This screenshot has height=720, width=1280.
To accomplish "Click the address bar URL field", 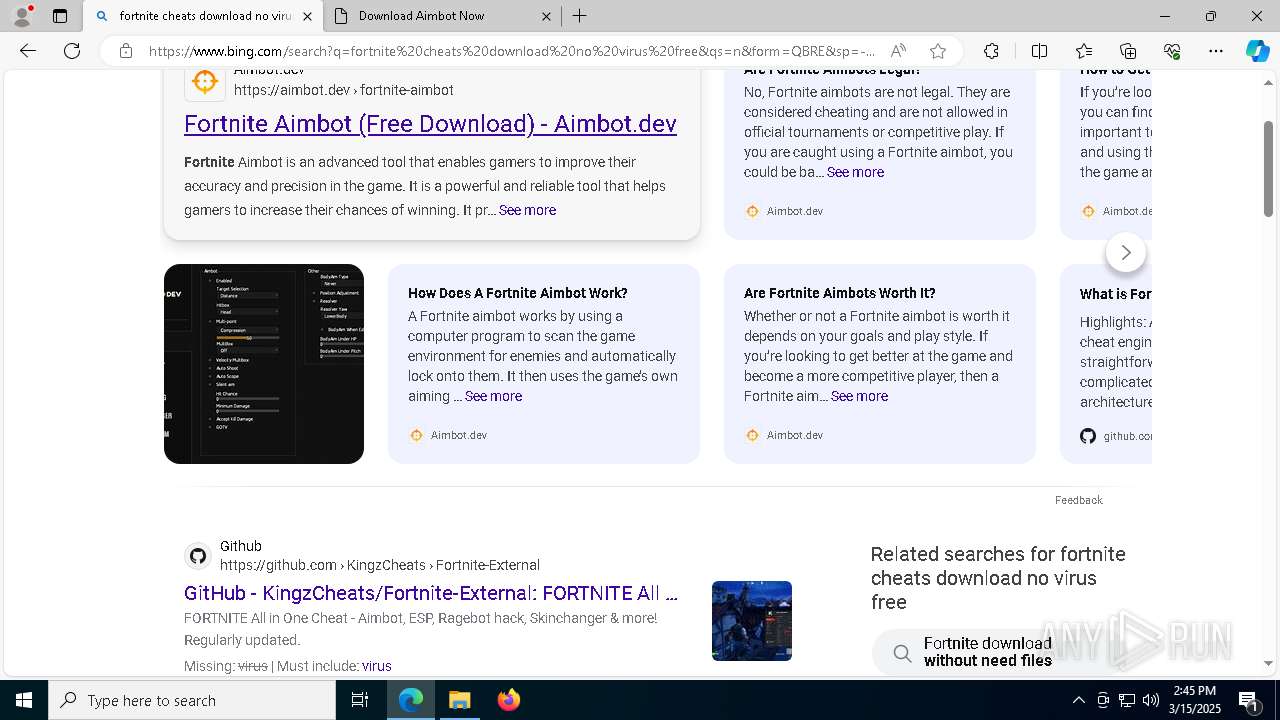I will point(512,51).
